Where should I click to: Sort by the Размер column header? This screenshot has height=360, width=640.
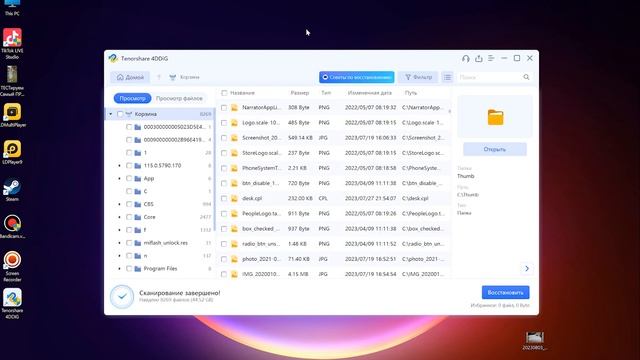(300, 93)
